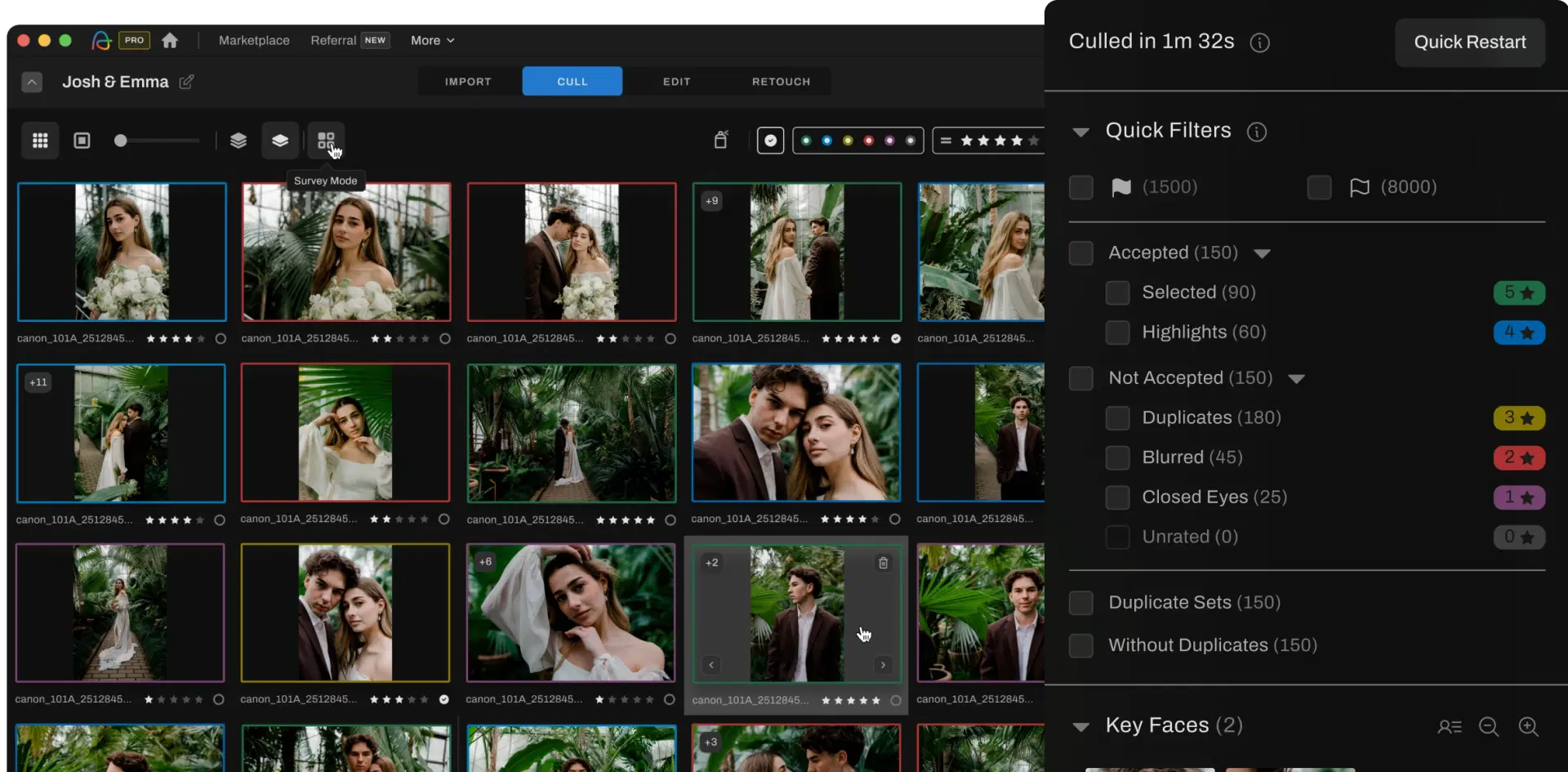Collapse the Quick Filters section
Image resolution: width=1568 pixels, height=772 pixels.
pos(1080,132)
